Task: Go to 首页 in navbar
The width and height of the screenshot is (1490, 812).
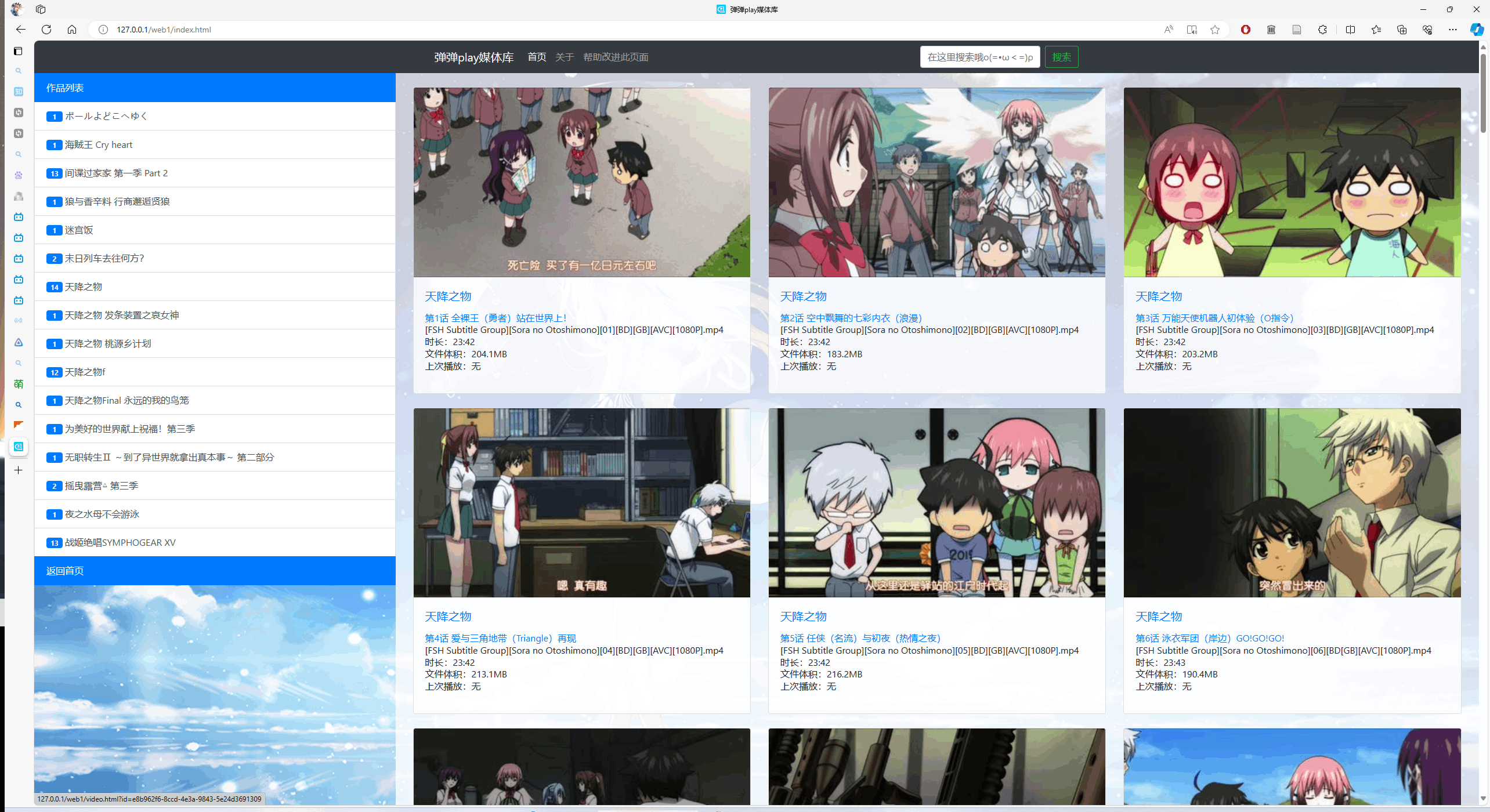Action: pos(537,57)
